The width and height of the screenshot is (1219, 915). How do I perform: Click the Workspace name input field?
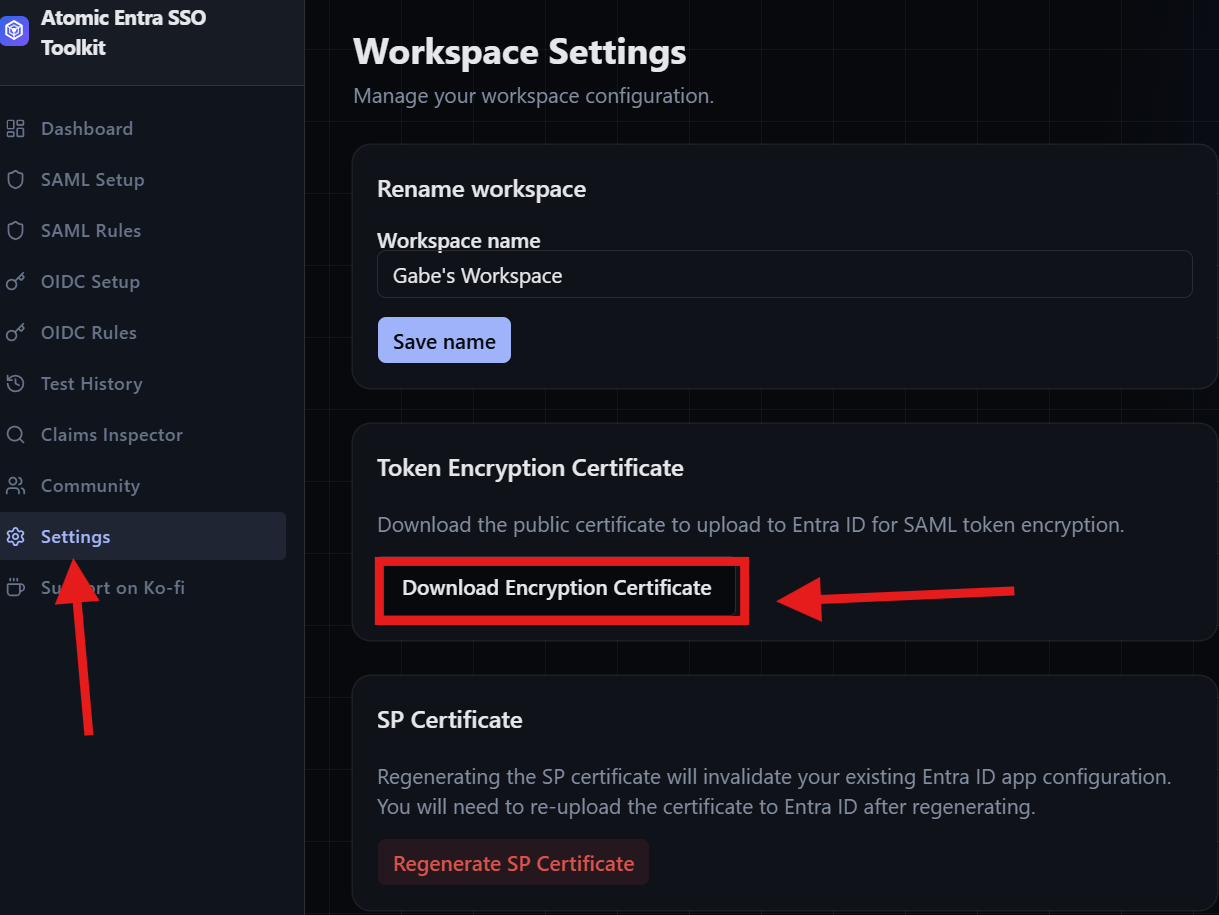784,275
